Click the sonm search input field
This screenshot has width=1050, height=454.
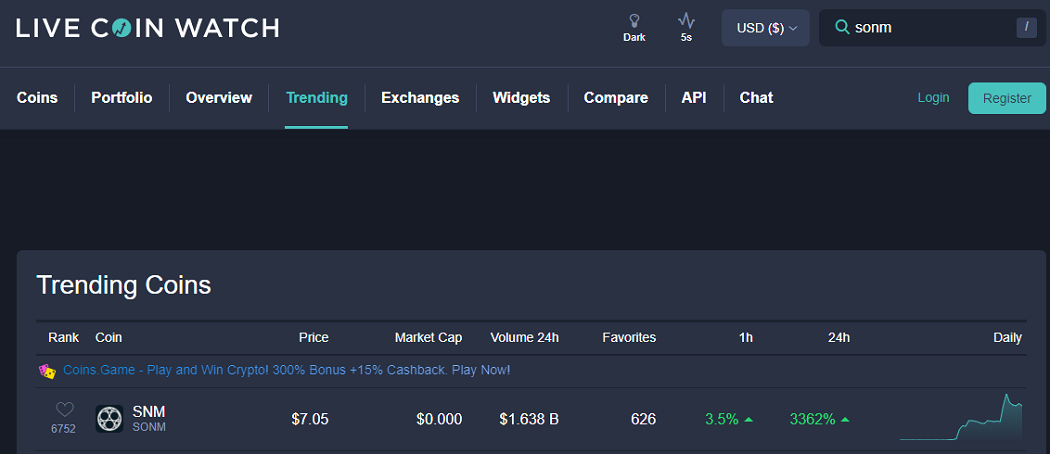[931, 27]
